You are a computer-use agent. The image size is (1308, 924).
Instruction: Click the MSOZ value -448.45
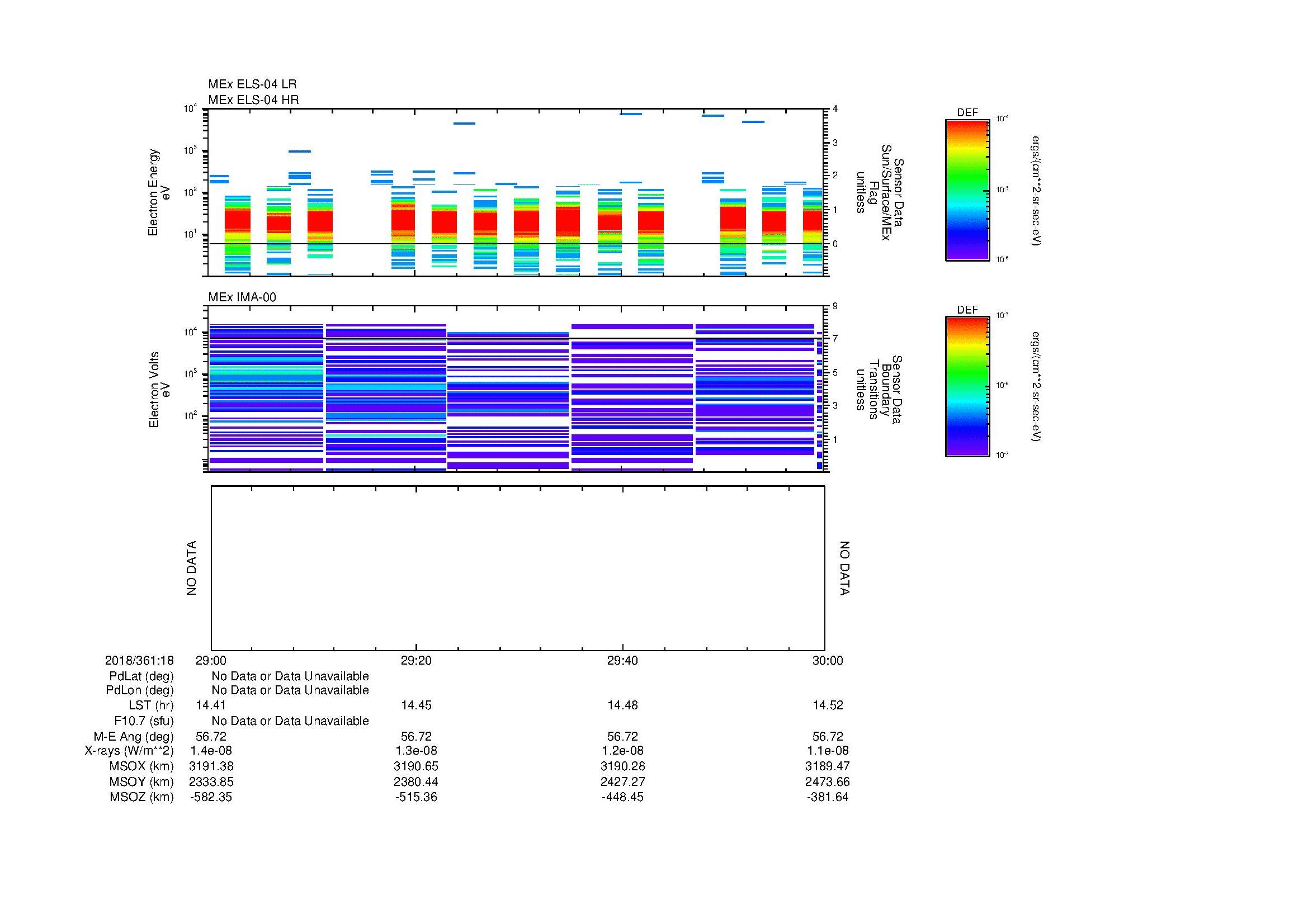pos(622,797)
